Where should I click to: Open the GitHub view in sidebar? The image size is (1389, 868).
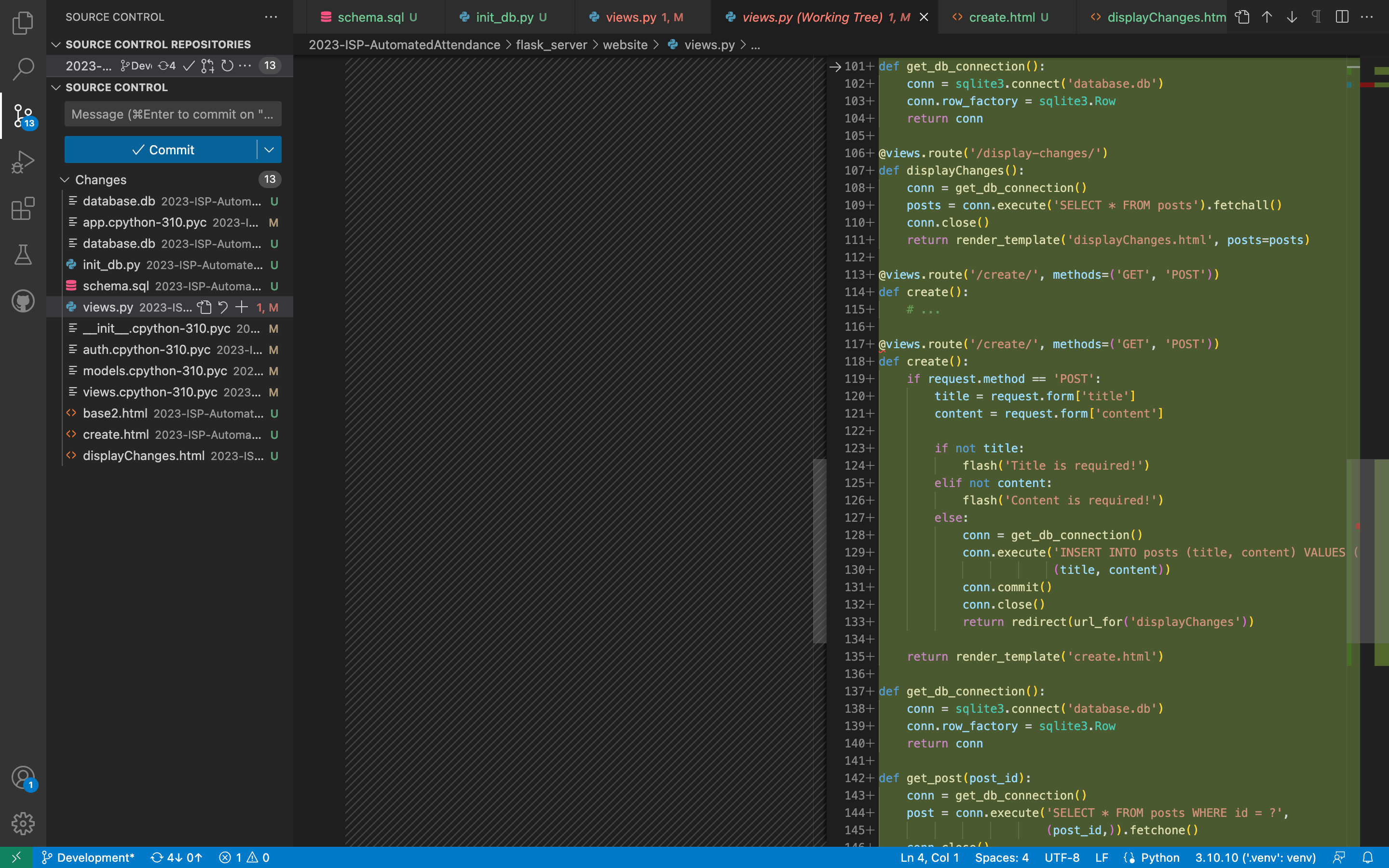pyautogui.click(x=23, y=301)
